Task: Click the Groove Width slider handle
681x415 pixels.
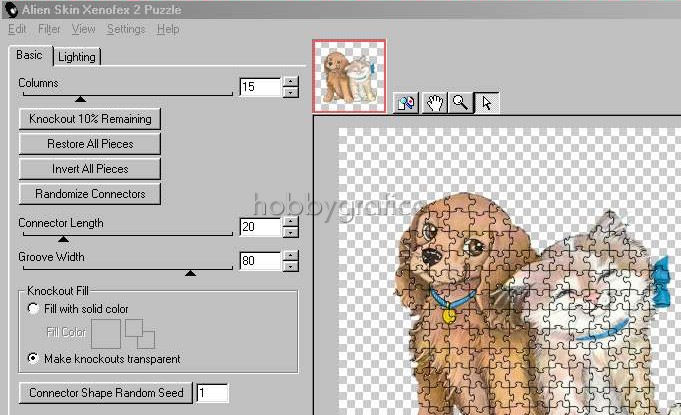Action: pyautogui.click(x=191, y=271)
